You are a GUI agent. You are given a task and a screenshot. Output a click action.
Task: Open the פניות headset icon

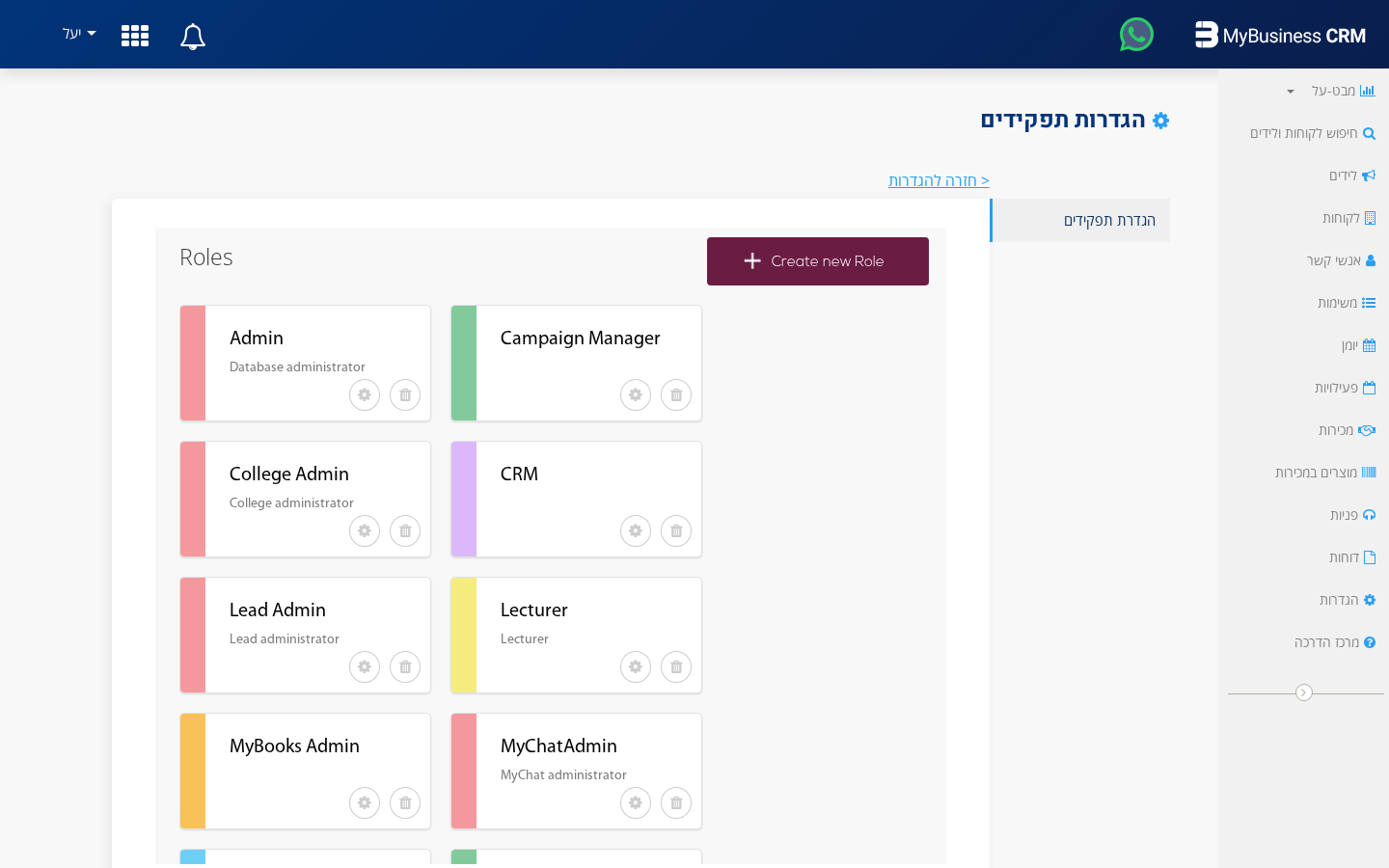click(x=1371, y=515)
